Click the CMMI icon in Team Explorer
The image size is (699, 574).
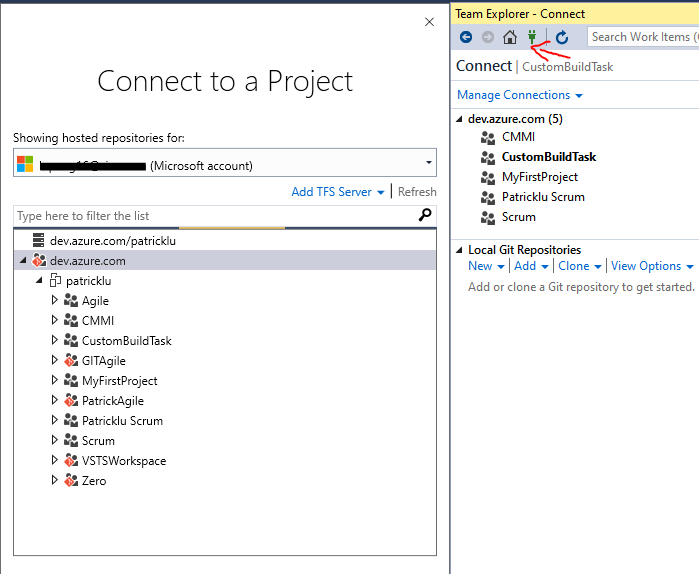pos(488,138)
